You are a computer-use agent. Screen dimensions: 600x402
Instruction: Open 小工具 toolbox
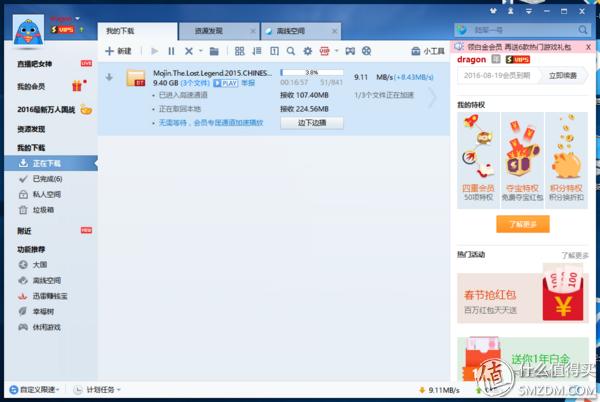pos(428,51)
